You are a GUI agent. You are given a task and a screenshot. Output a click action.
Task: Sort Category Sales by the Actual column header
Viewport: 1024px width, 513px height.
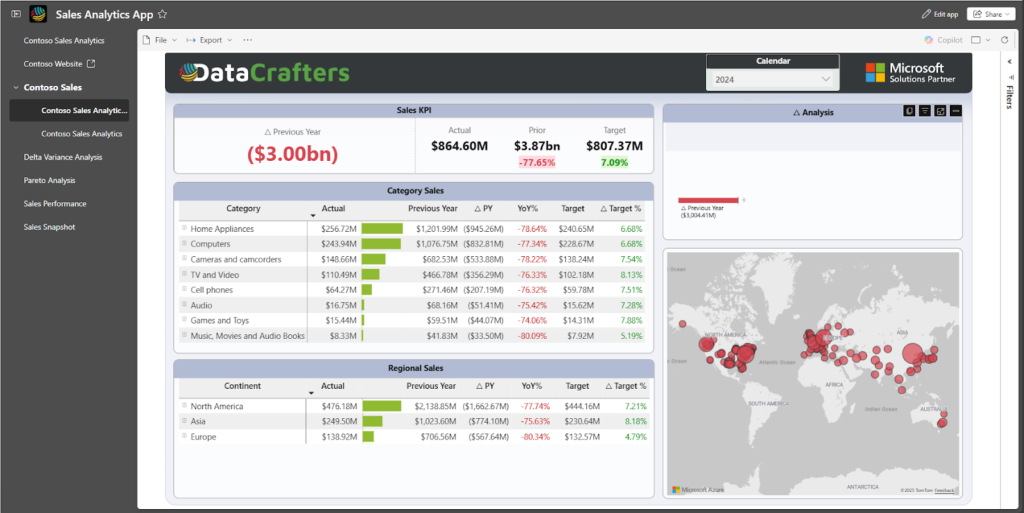(333, 209)
